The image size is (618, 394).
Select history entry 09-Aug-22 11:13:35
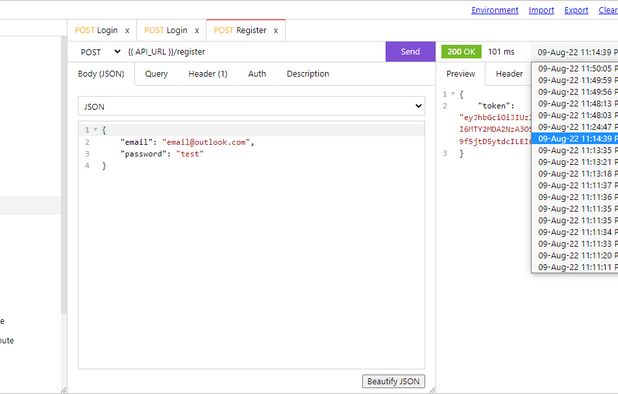pos(575,151)
